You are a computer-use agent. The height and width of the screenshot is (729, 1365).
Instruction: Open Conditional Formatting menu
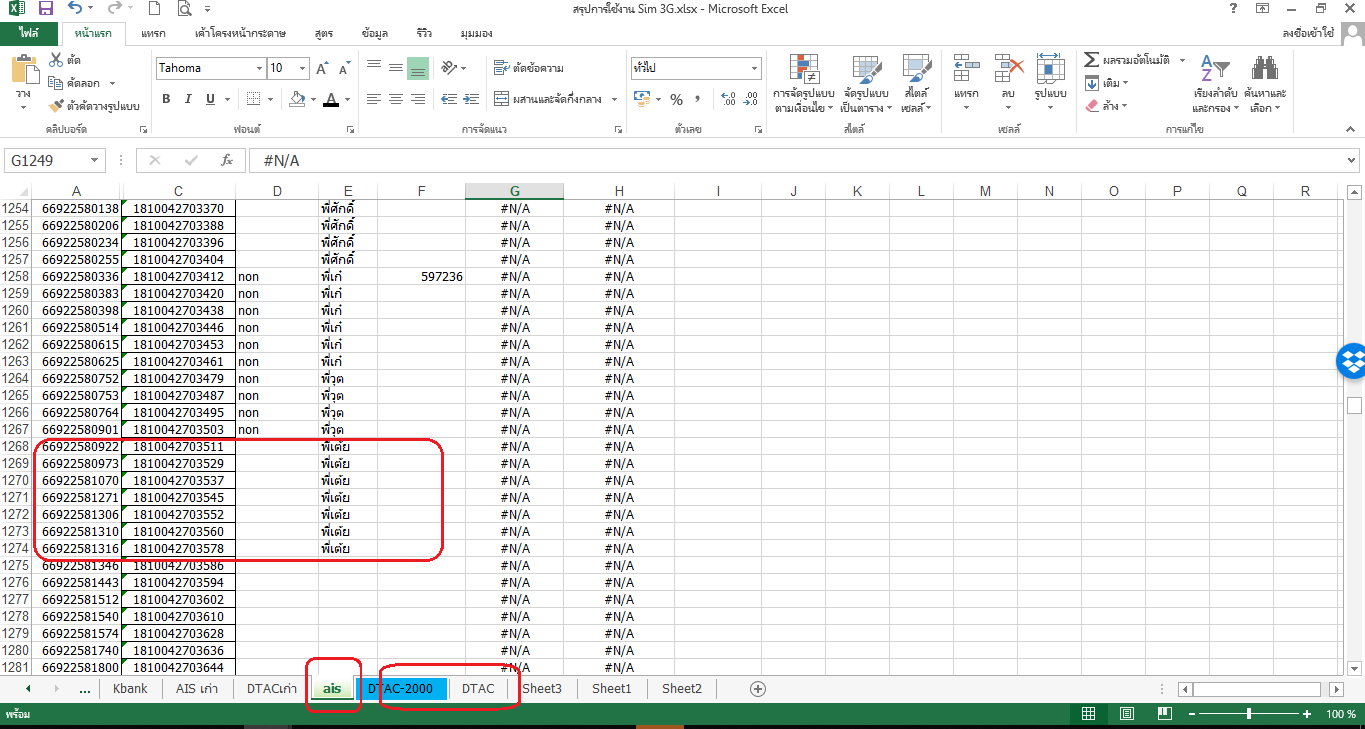pos(804,84)
